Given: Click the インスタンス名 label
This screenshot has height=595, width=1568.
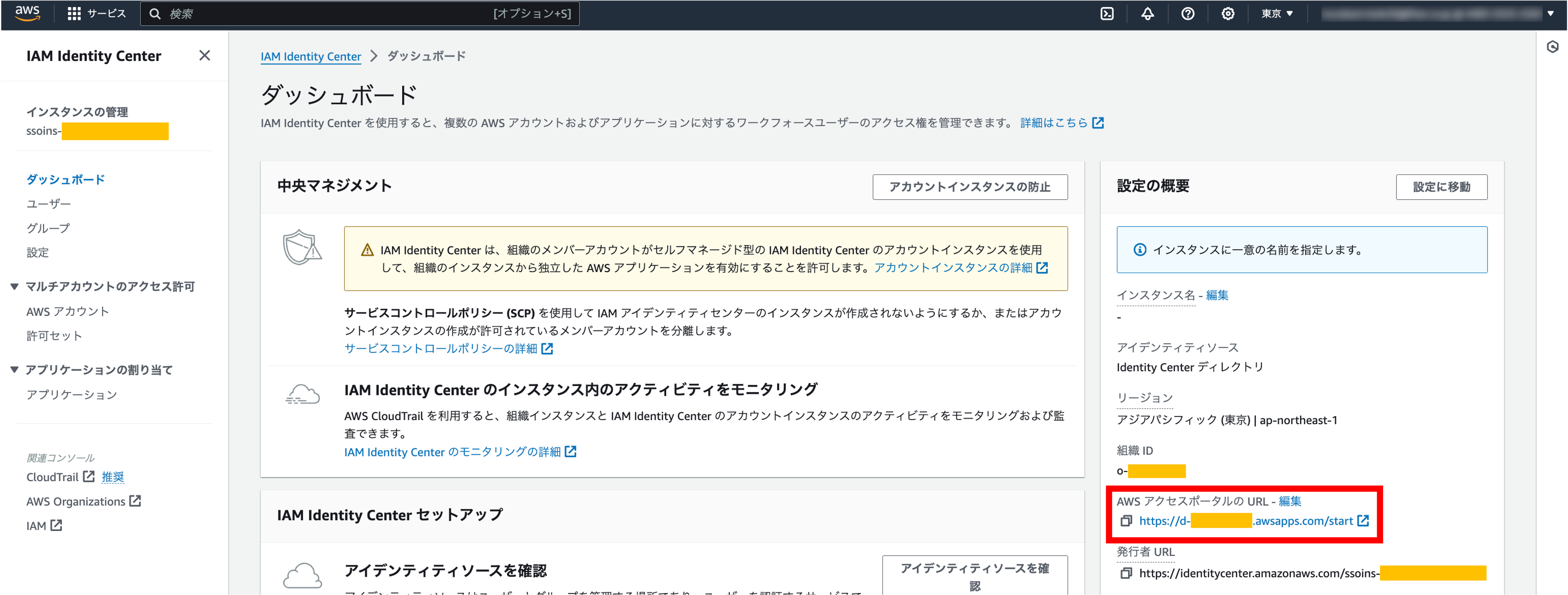Looking at the screenshot, I should (x=1156, y=295).
